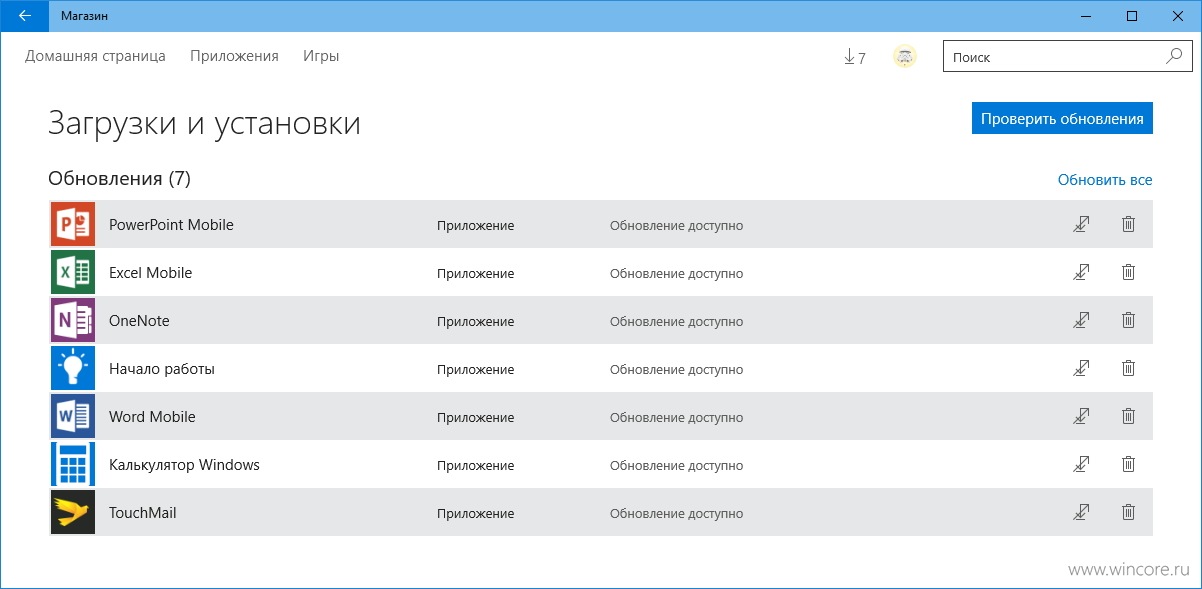The width and height of the screenshot is (1202, 589).
Task: Select the Excel Mobile name
Action: (x=150, y=273)
